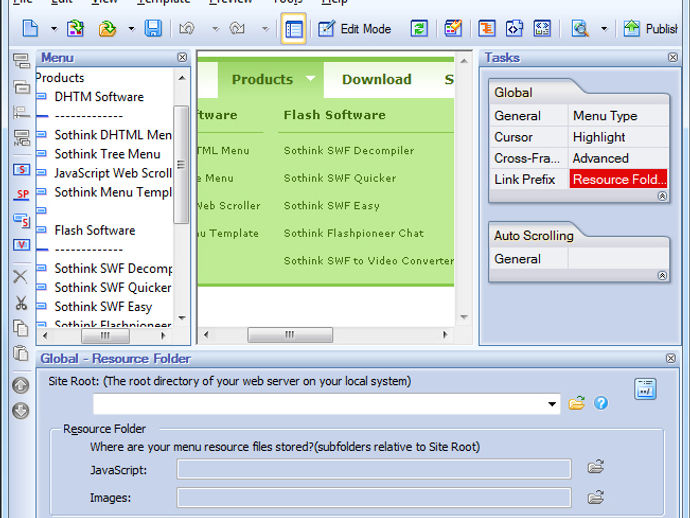
Task: Select Flash Software in the menu tree
Action: click(x=95, y=230)
